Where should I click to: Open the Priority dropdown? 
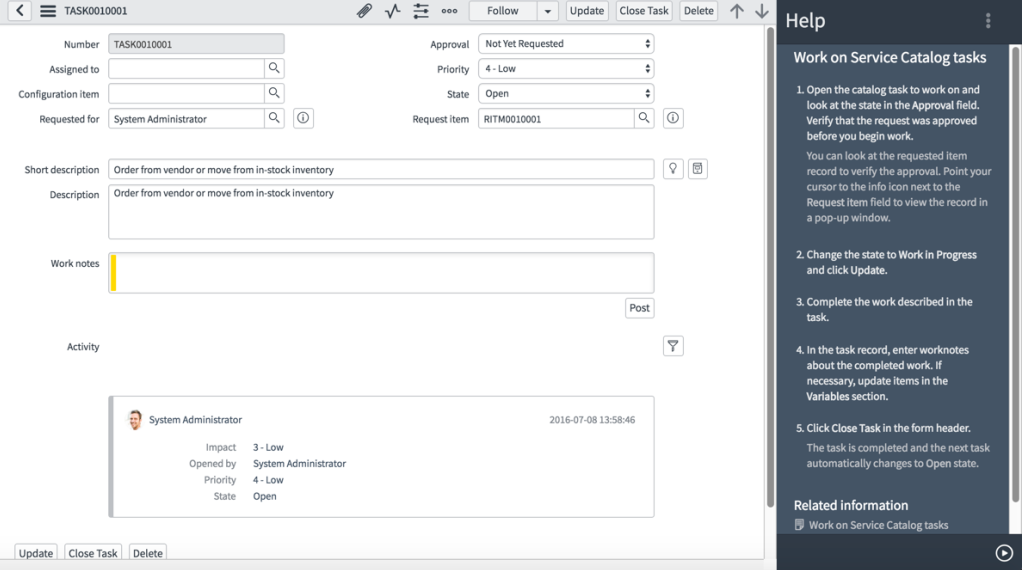(566, 68)
